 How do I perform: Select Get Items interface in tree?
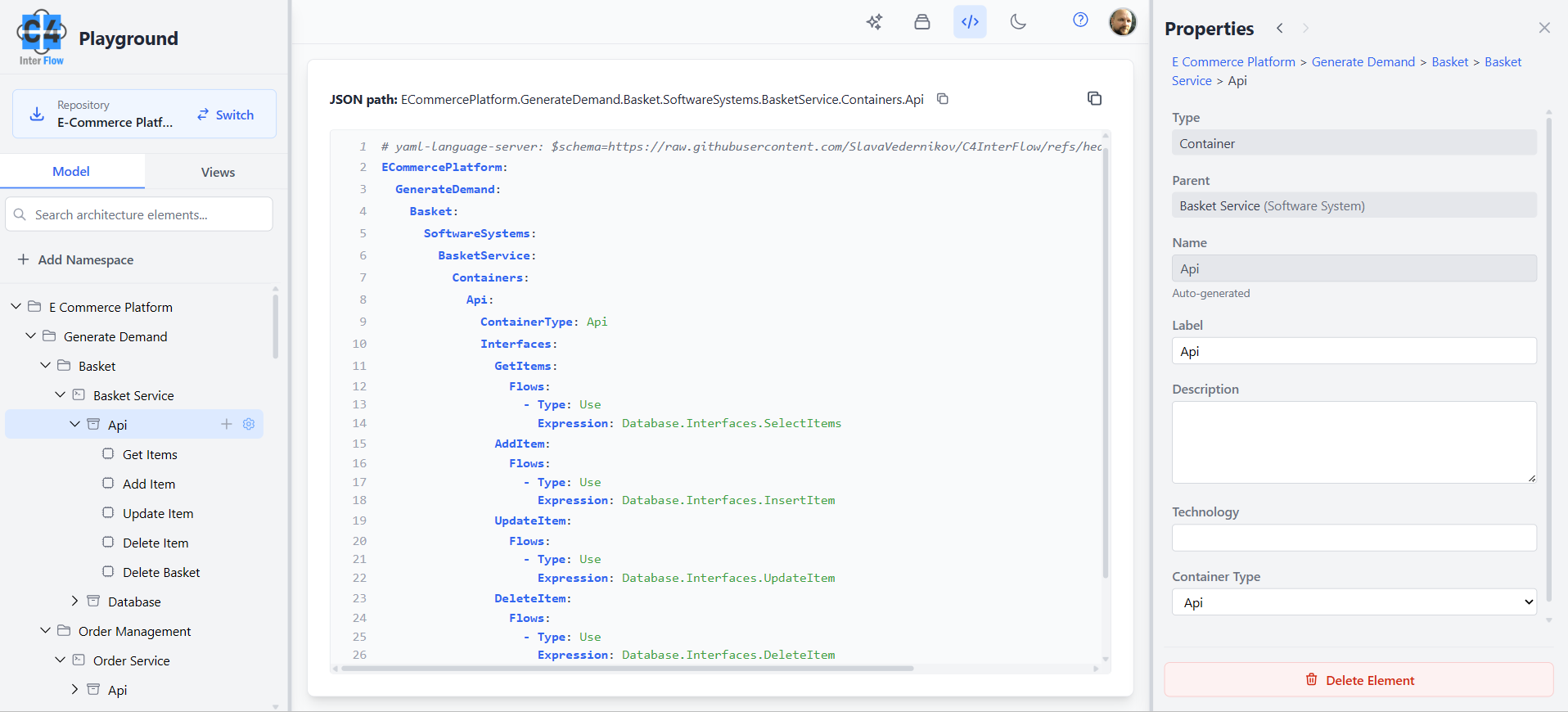click(150, 454)
